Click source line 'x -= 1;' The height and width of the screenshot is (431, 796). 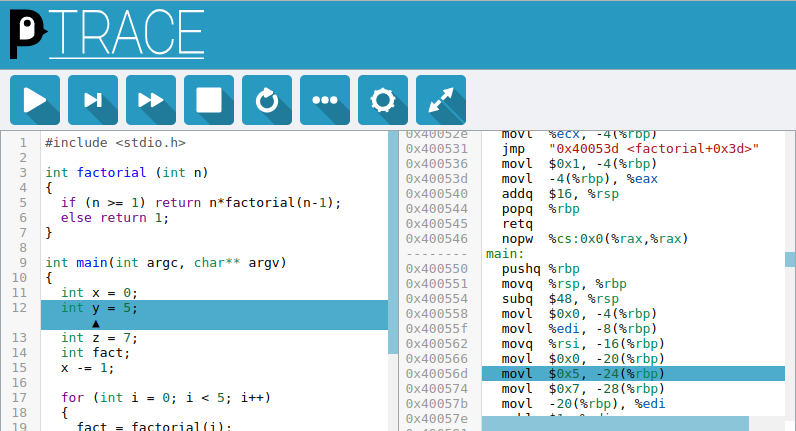pos(87,368)
